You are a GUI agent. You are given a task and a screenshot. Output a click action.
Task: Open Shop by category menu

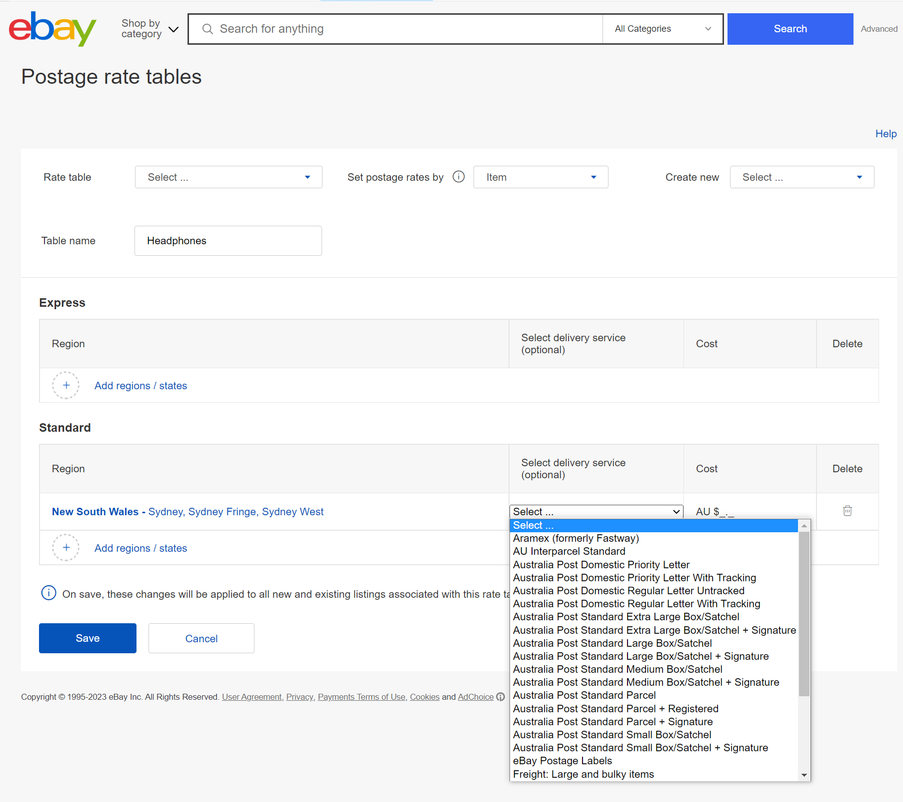coord(150,28)
